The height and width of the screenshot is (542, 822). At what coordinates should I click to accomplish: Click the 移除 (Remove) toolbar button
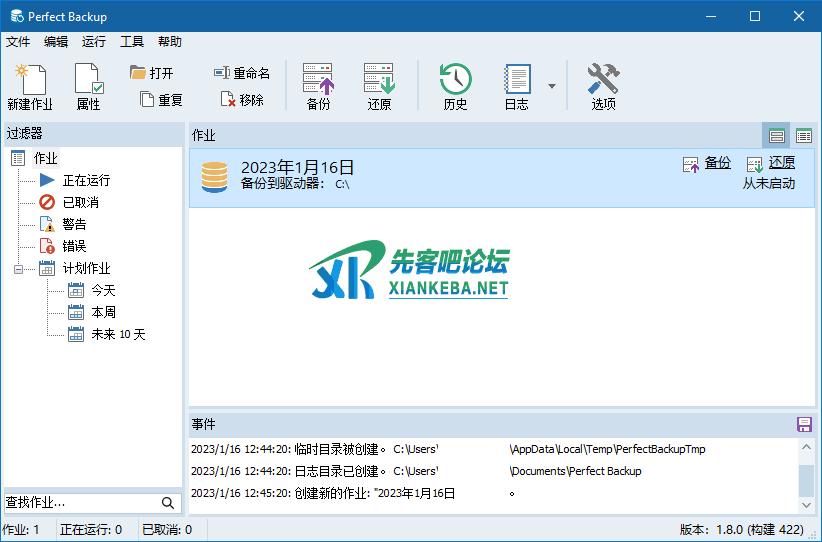pyautogui.click(x=242, y=100)
